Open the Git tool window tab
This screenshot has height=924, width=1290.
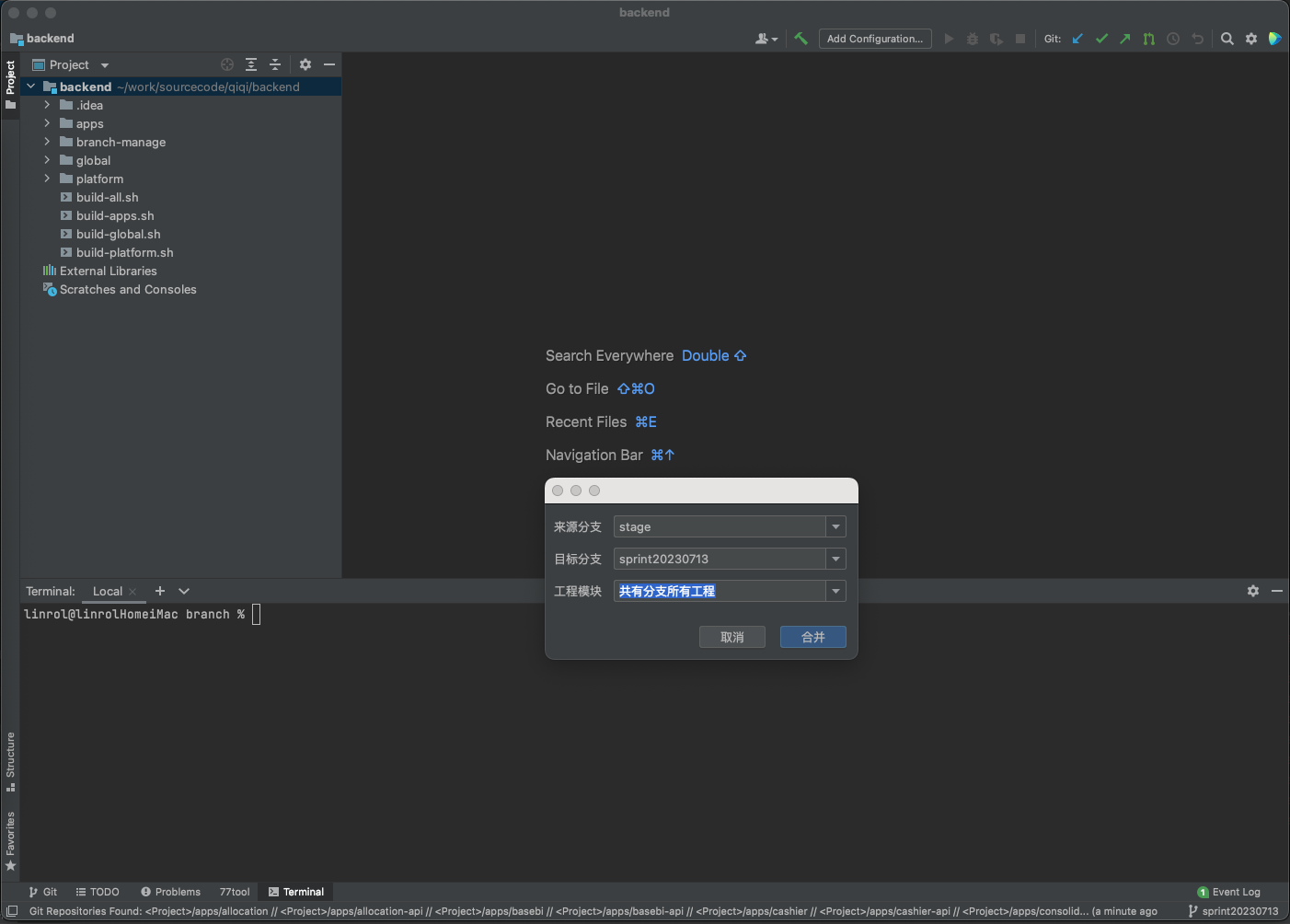42,892
